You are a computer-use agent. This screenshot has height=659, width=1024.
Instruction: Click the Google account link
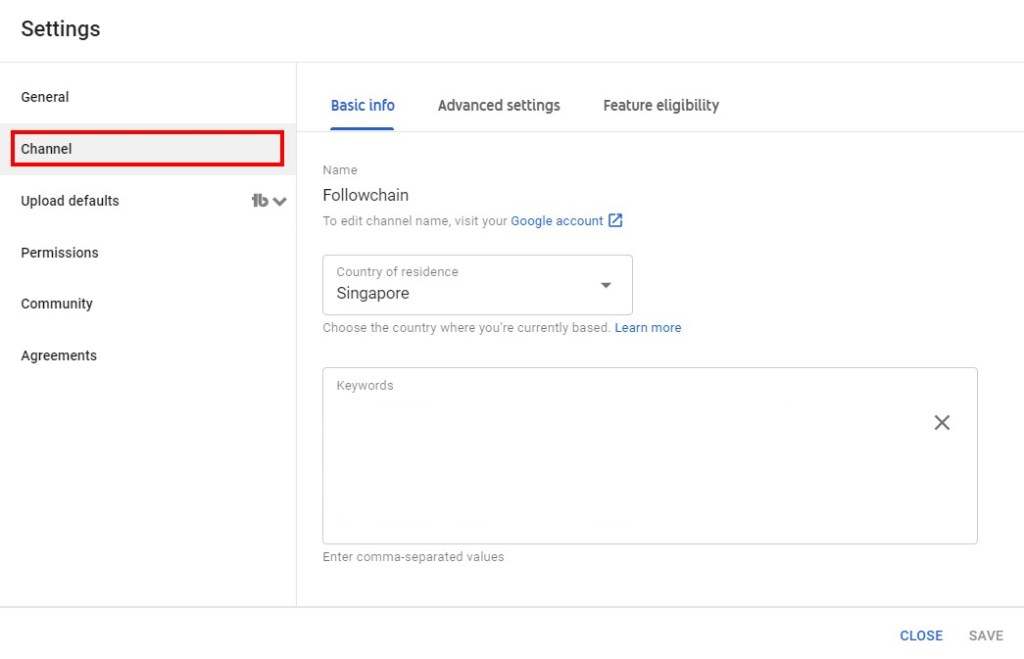pyautogui.click(x=556, y=221)
